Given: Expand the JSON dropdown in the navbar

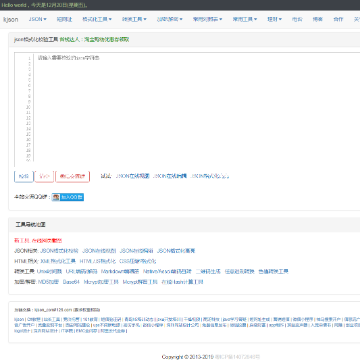Looking at the screenshot, I should click(37, 19).
